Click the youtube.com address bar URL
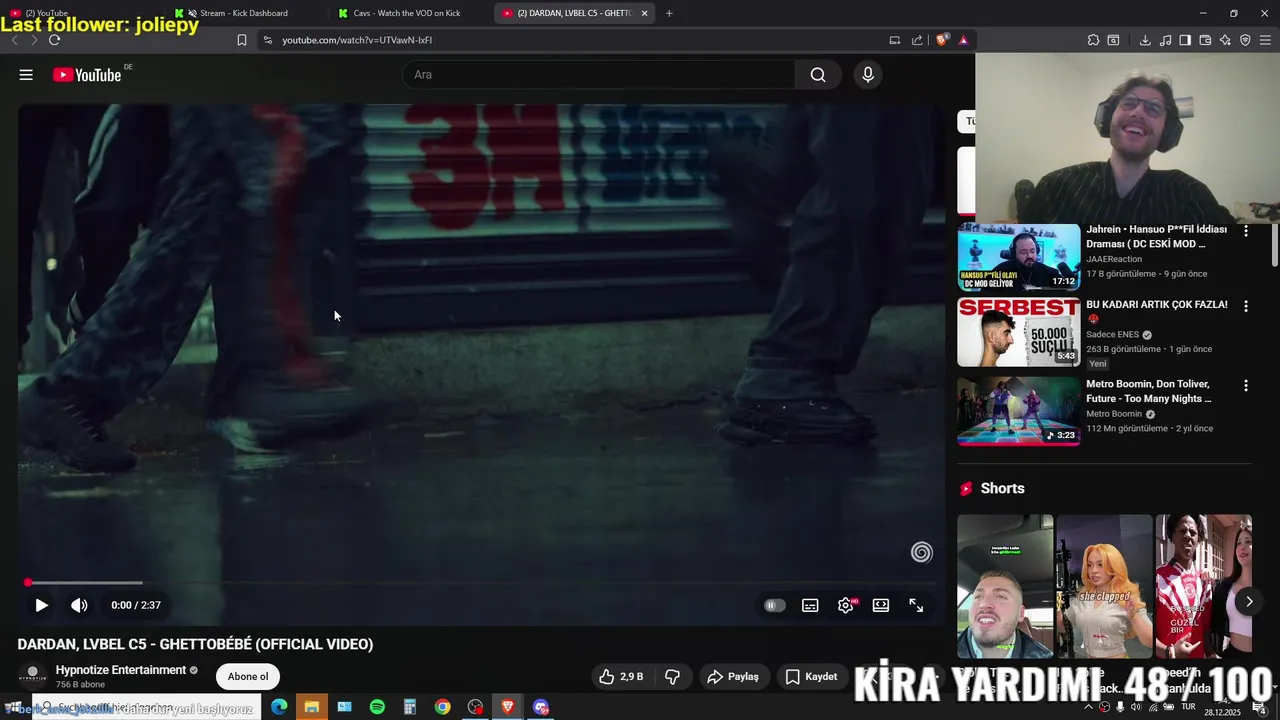Image resolution: width=1280 pixels, height=720 pixels. click(x=357, y=40)
